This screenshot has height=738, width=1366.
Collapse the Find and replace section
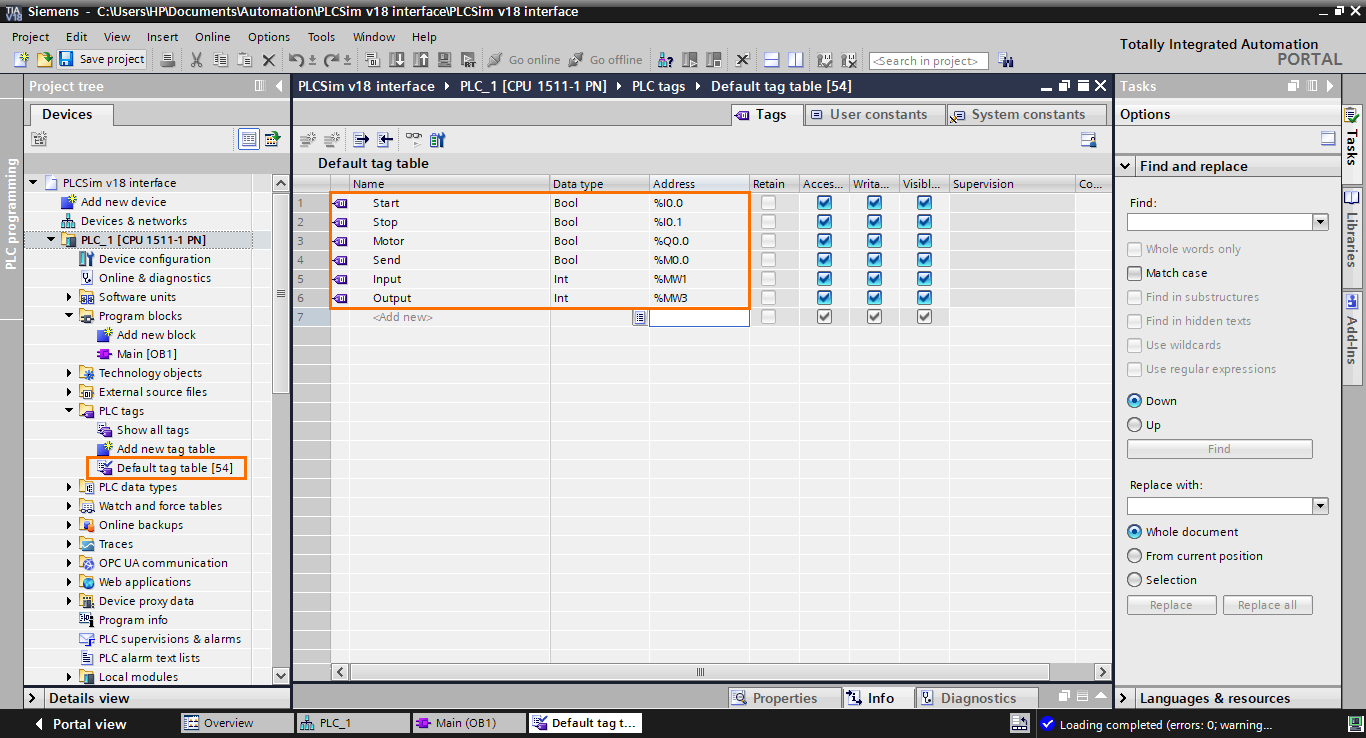1125,167
